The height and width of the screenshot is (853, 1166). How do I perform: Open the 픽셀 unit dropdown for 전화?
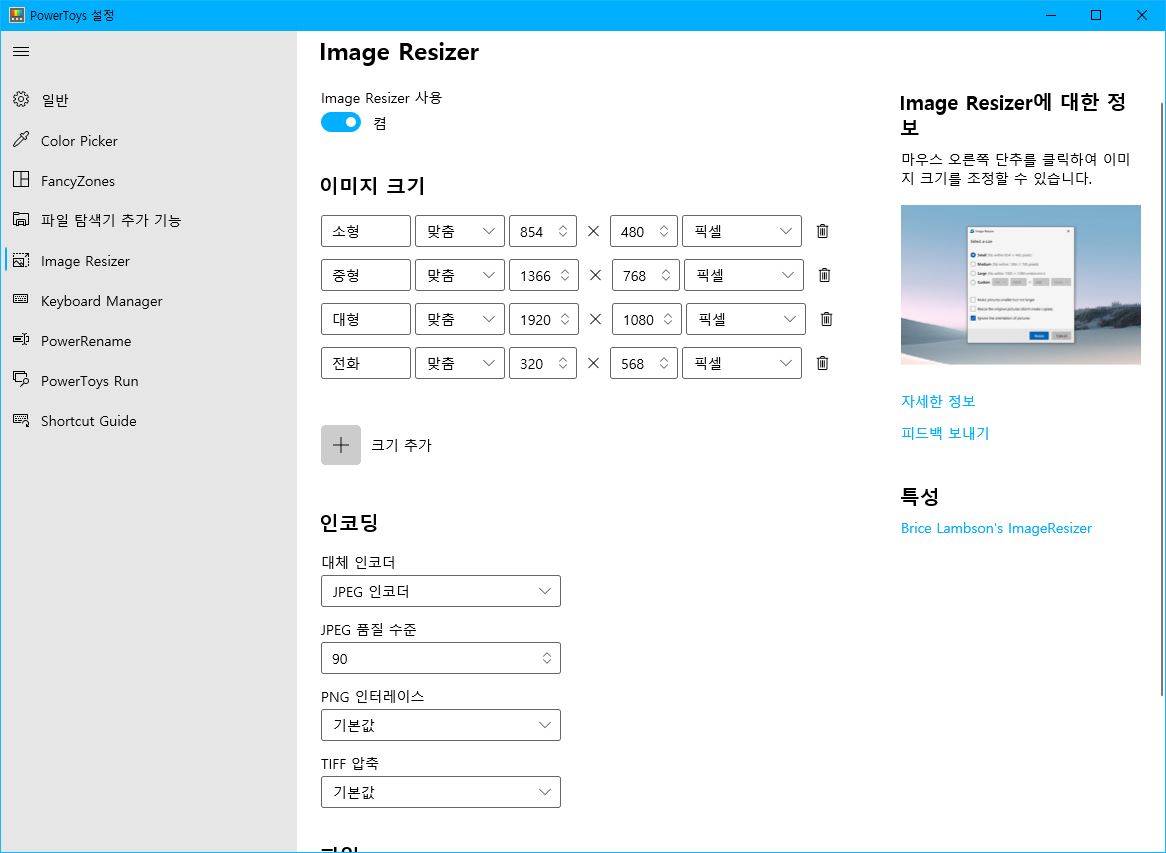click(x=742, y=363)
